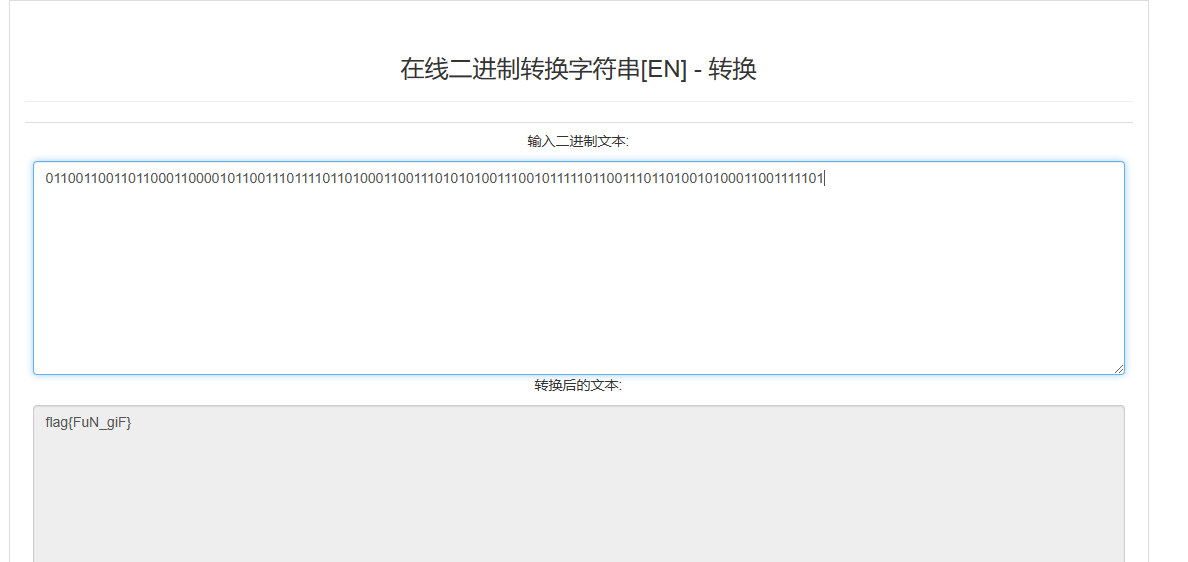The width and height of the screenshot is (1188, 562).
Task: Click the output text flag{FuN_giF}
Action: 89,423
